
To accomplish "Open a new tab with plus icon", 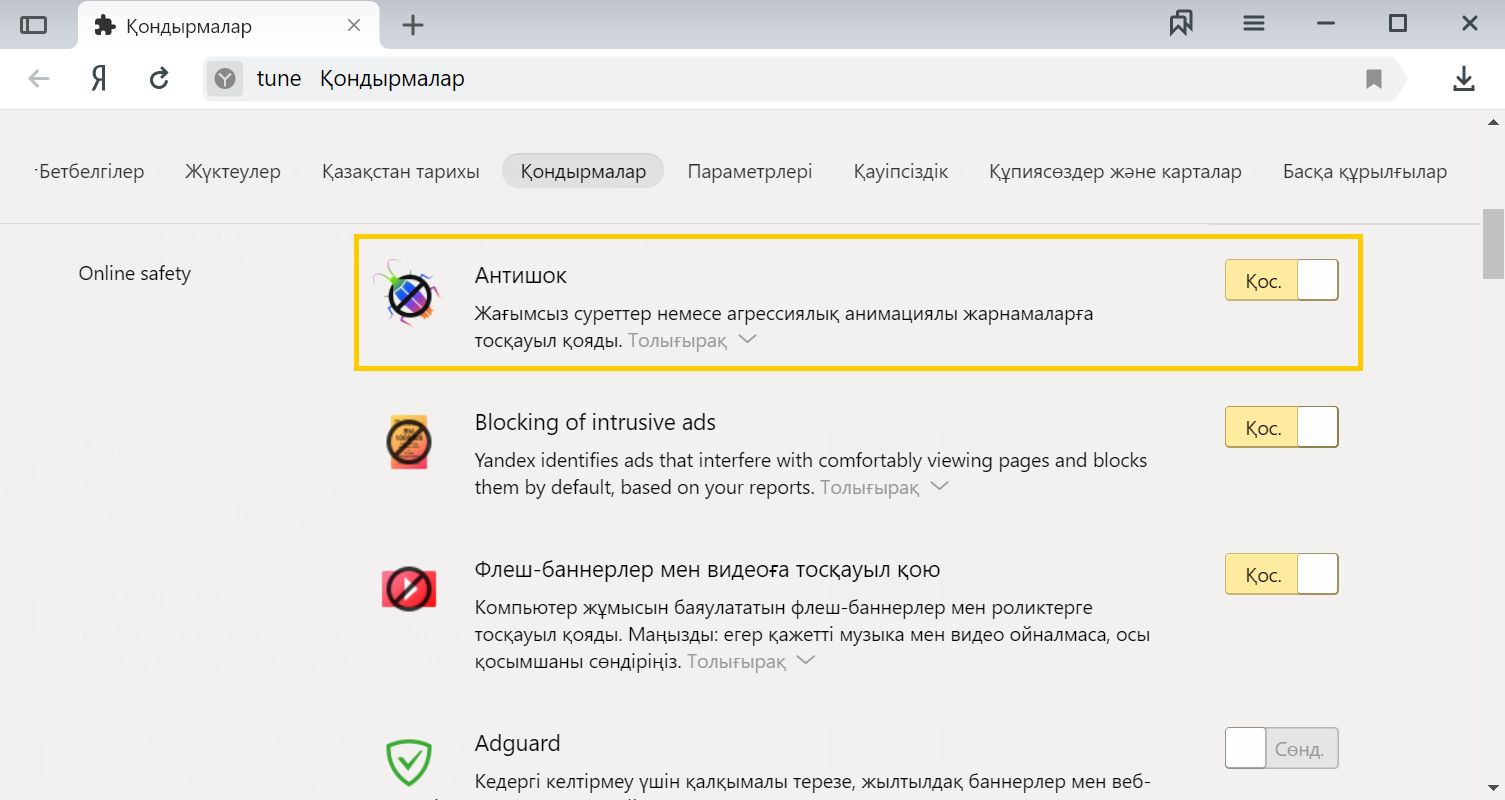I will coord(413,26).
